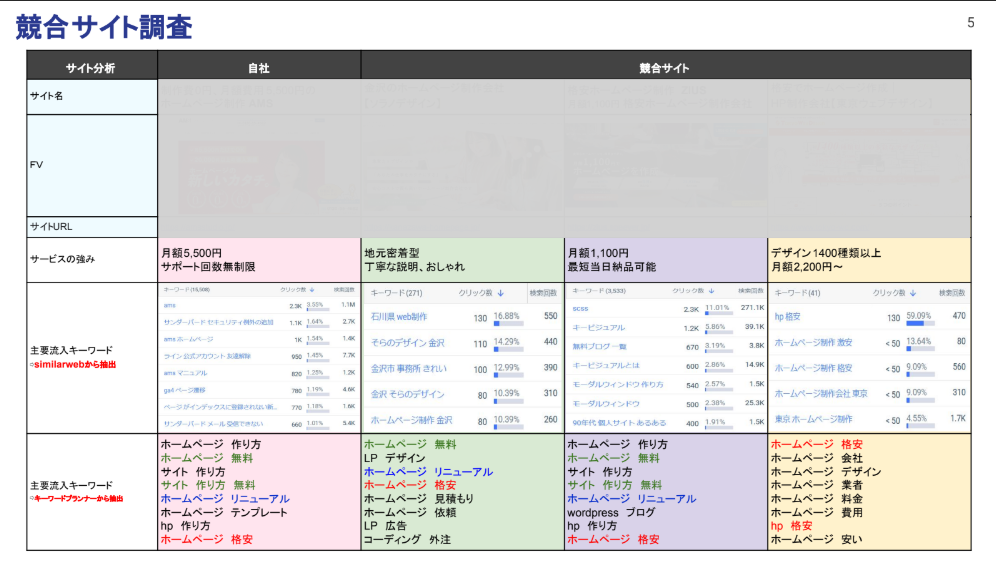Image resolution: width=996 pixels, height=563 pixels.
Task: Click the ホームページ制作会社 東京 keyword
Action: tap(820, 393)
